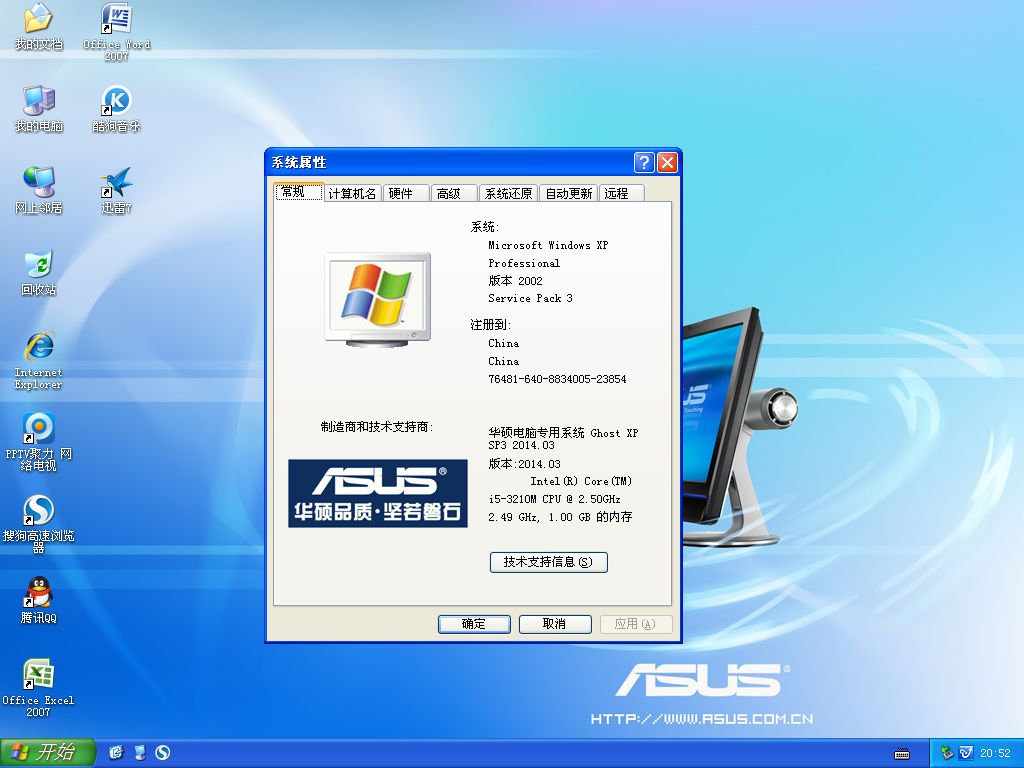Screen dimensions: 1024x768
Task: Open the 我的文档 desktop folder
Action: (x=38, y=19)
